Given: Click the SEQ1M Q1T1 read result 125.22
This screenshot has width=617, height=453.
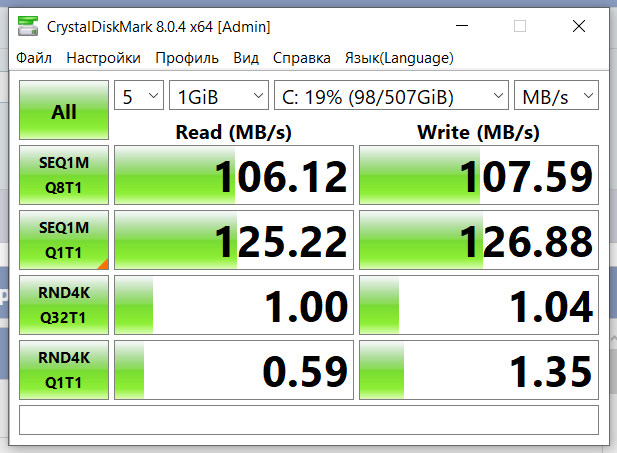Looking at the screenshot, I should point(234,240).
